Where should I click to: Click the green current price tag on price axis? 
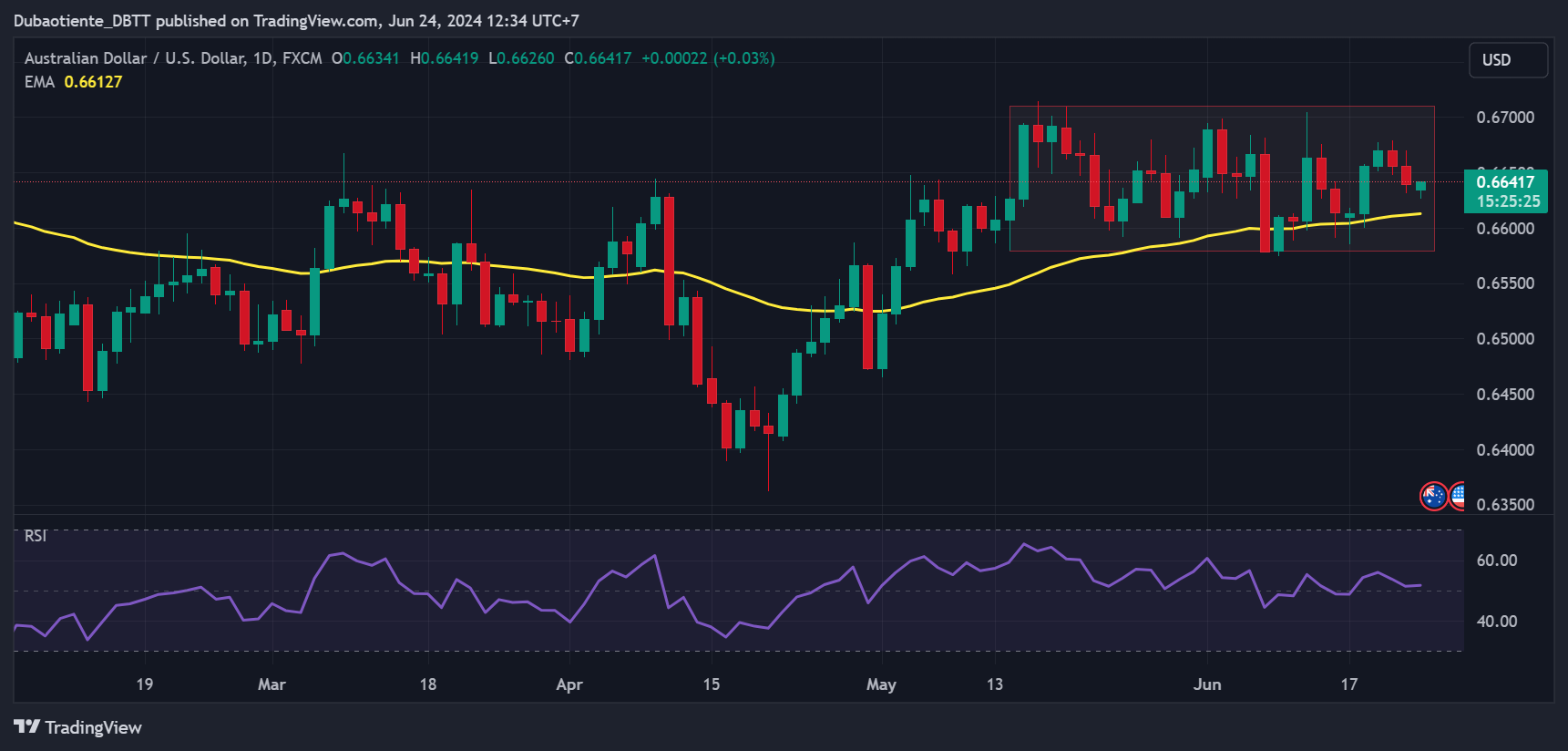coord(1505,190)
